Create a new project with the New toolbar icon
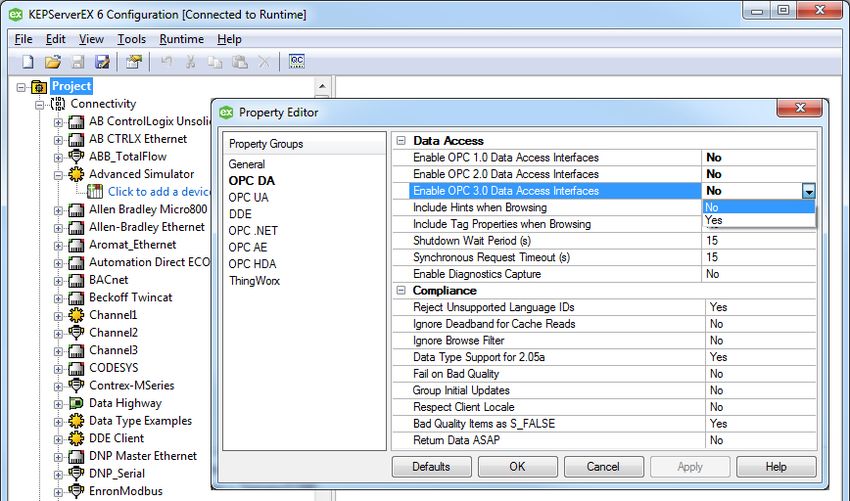 pos(27,62)
